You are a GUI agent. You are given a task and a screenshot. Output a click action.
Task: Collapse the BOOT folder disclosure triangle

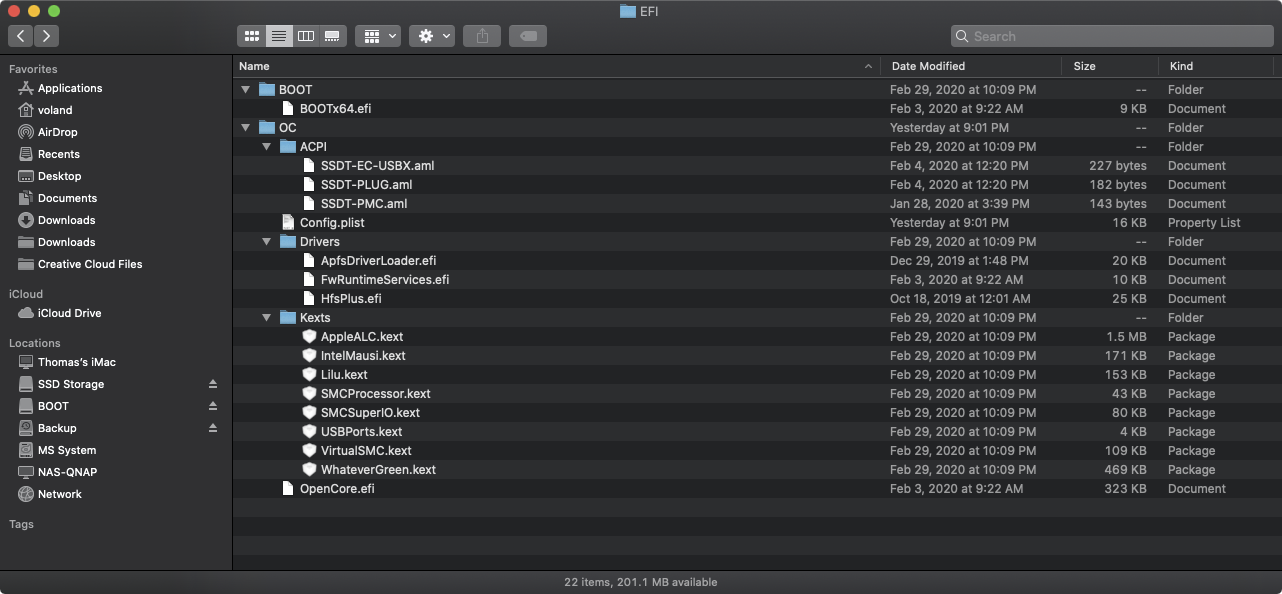point(246,90)
